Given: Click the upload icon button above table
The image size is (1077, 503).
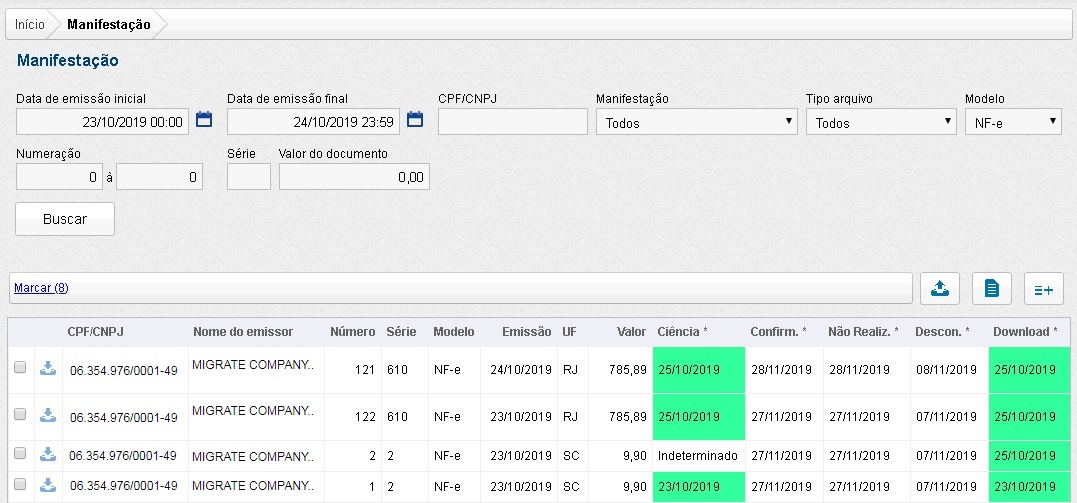Looking at the screenshot, I should (939, 288).
